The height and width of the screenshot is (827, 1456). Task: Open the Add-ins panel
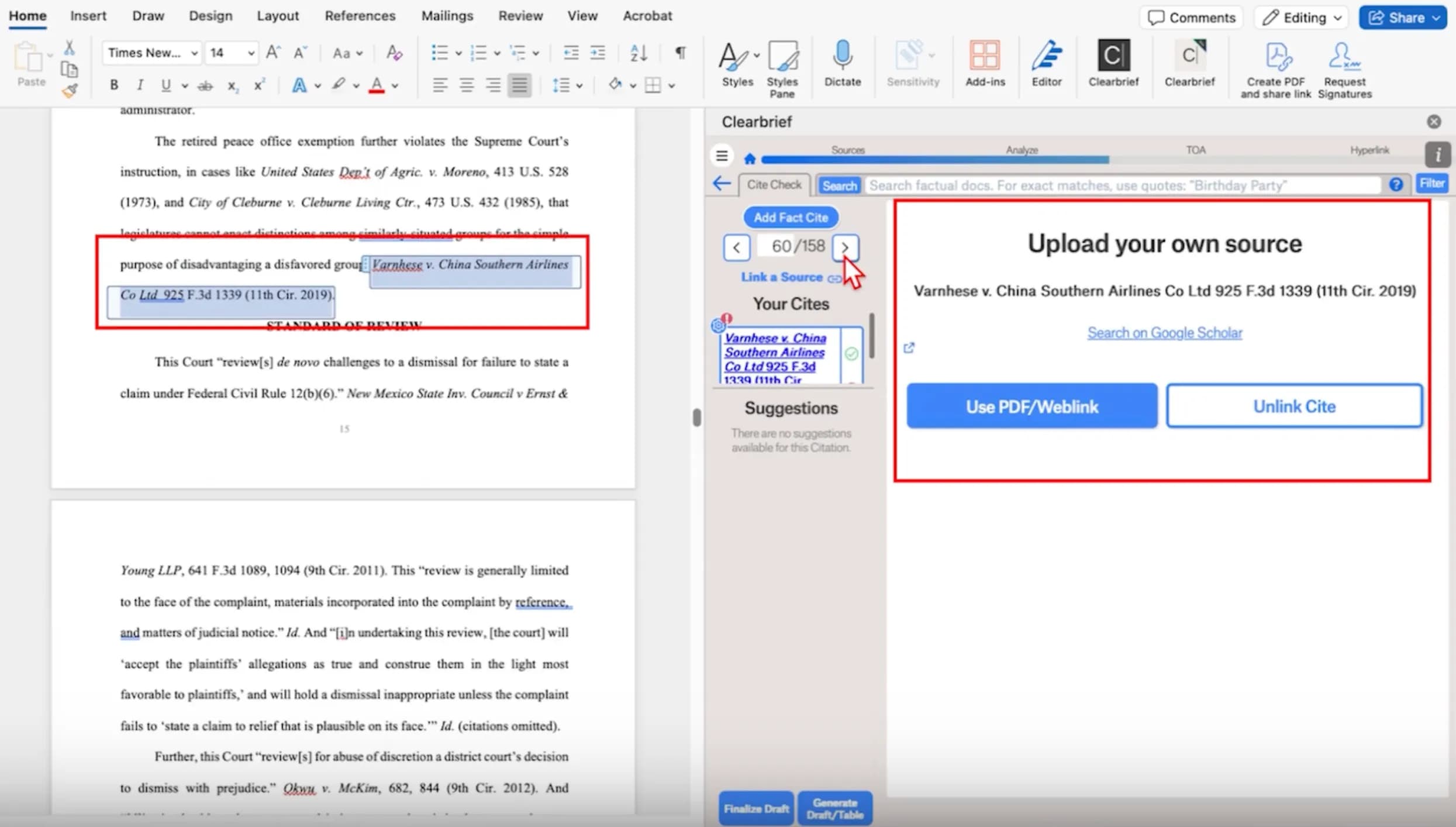985,64
